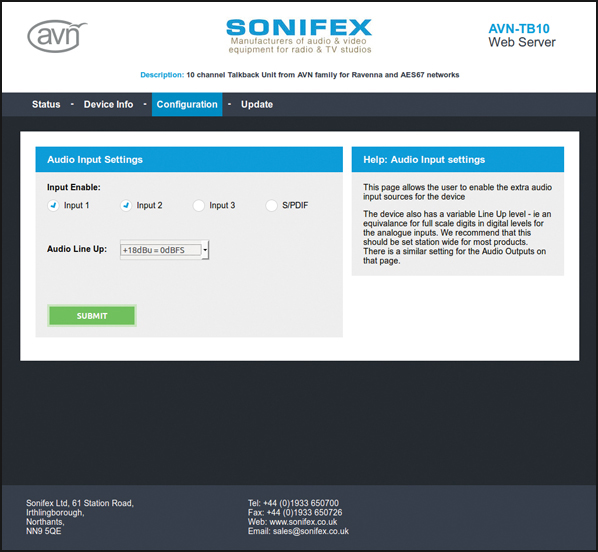Click the Input Enable label
Viewport: 598px width, 552px height.
(74, 187)
